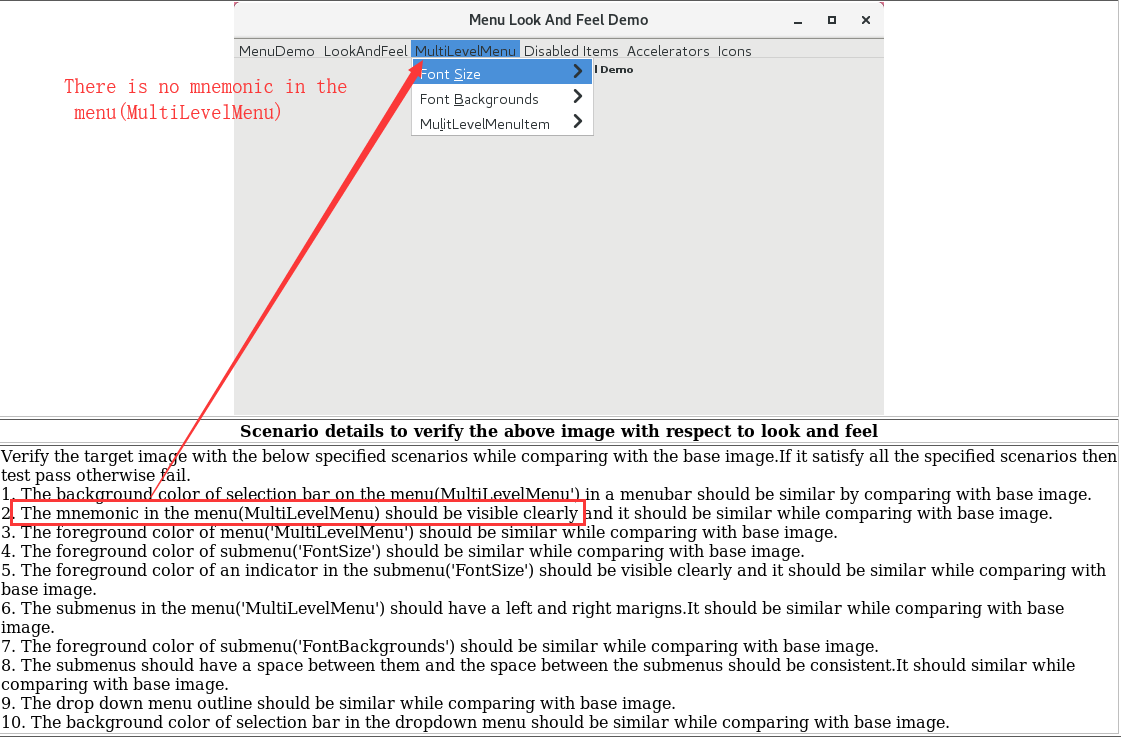Click the 'Scenario details to verify' heading
This screenshot has width=1122, height=740.
[x=558, y=432]
